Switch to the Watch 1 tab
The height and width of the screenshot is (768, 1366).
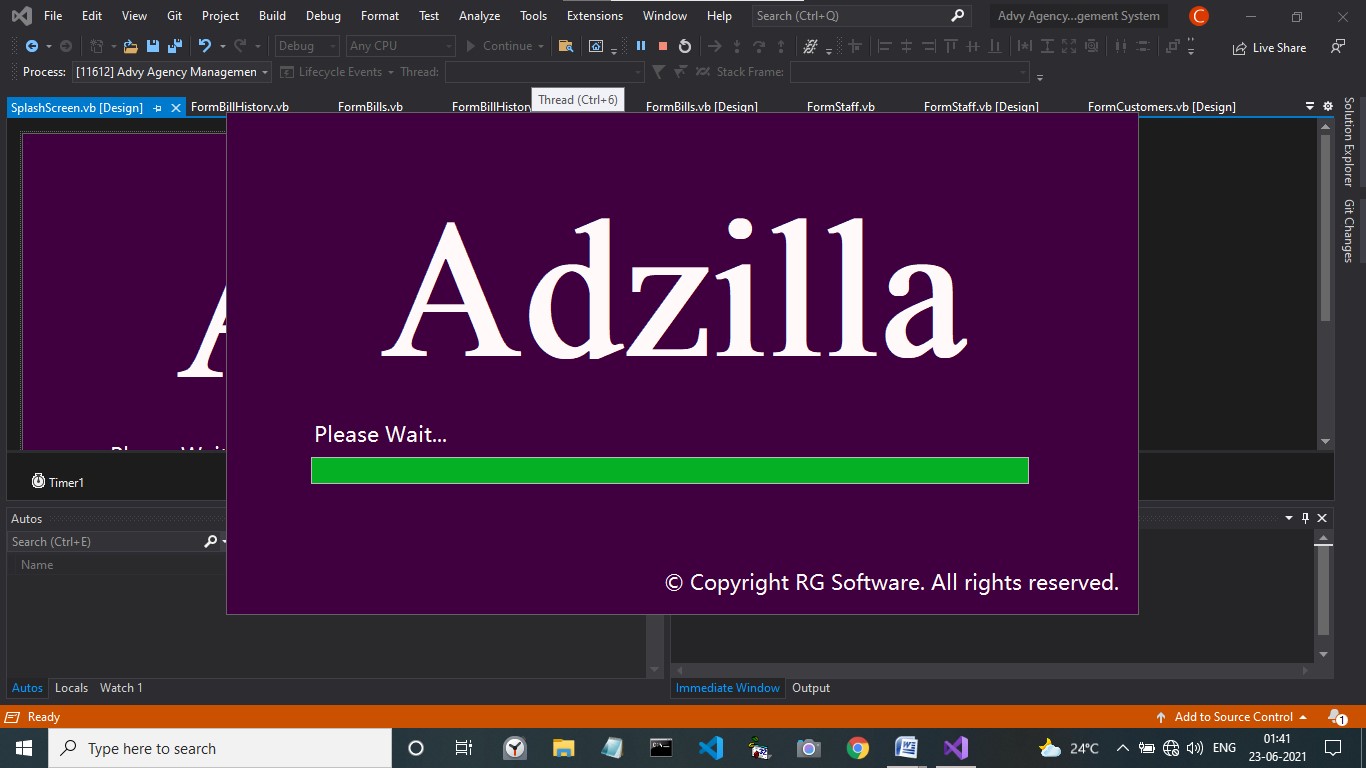tap(121, 688)
